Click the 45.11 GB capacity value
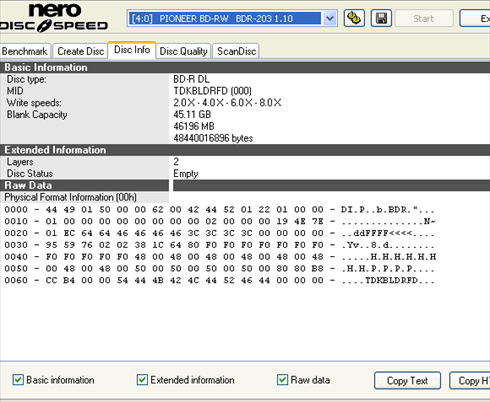 coord(192,115)
